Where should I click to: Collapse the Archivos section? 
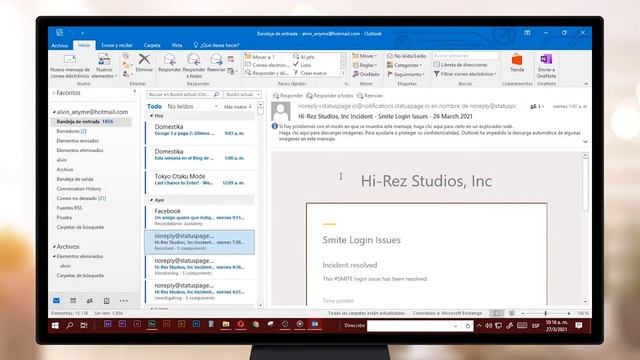54,247
